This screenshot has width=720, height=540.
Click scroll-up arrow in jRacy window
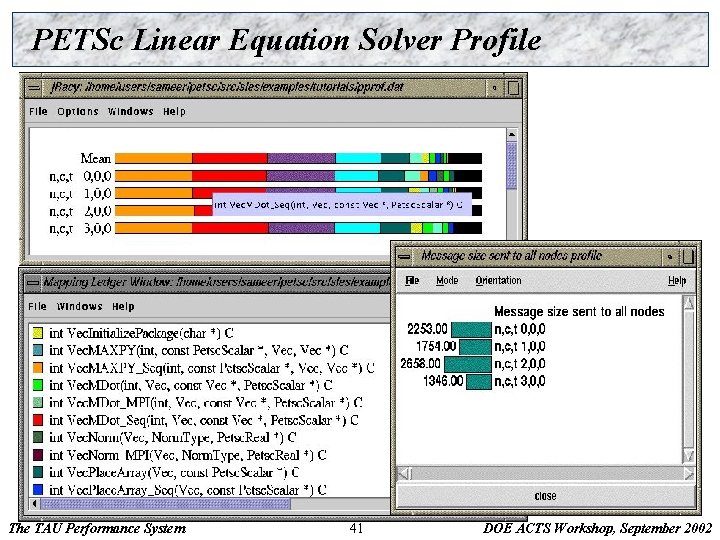pyautogui.click(x=512, y=134)
